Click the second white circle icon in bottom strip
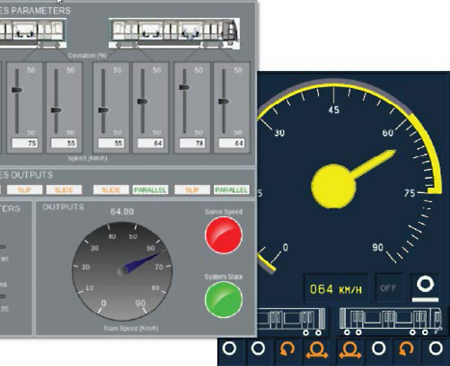 [258, 348]
